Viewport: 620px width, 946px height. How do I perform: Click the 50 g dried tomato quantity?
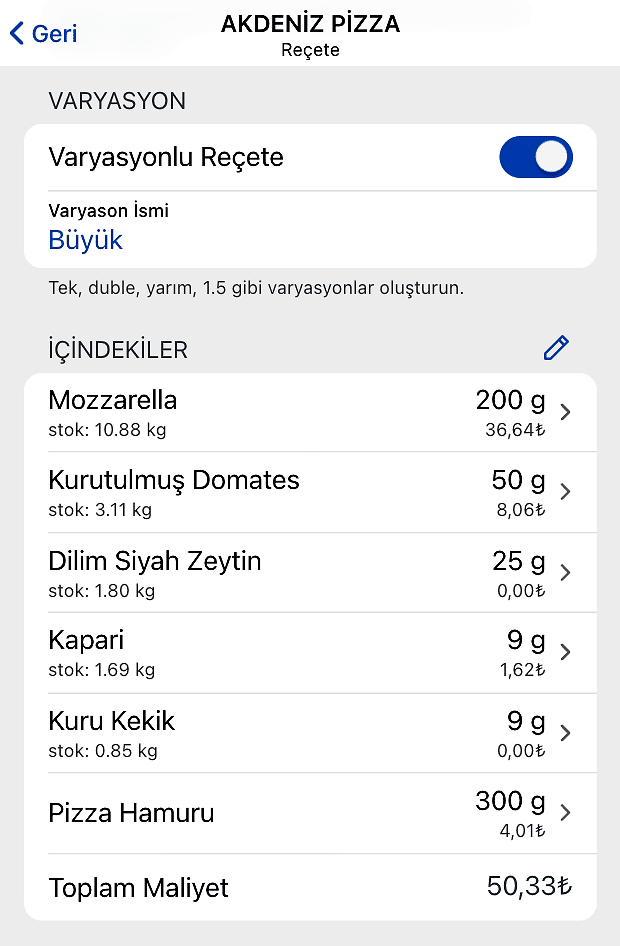point(518,481)
